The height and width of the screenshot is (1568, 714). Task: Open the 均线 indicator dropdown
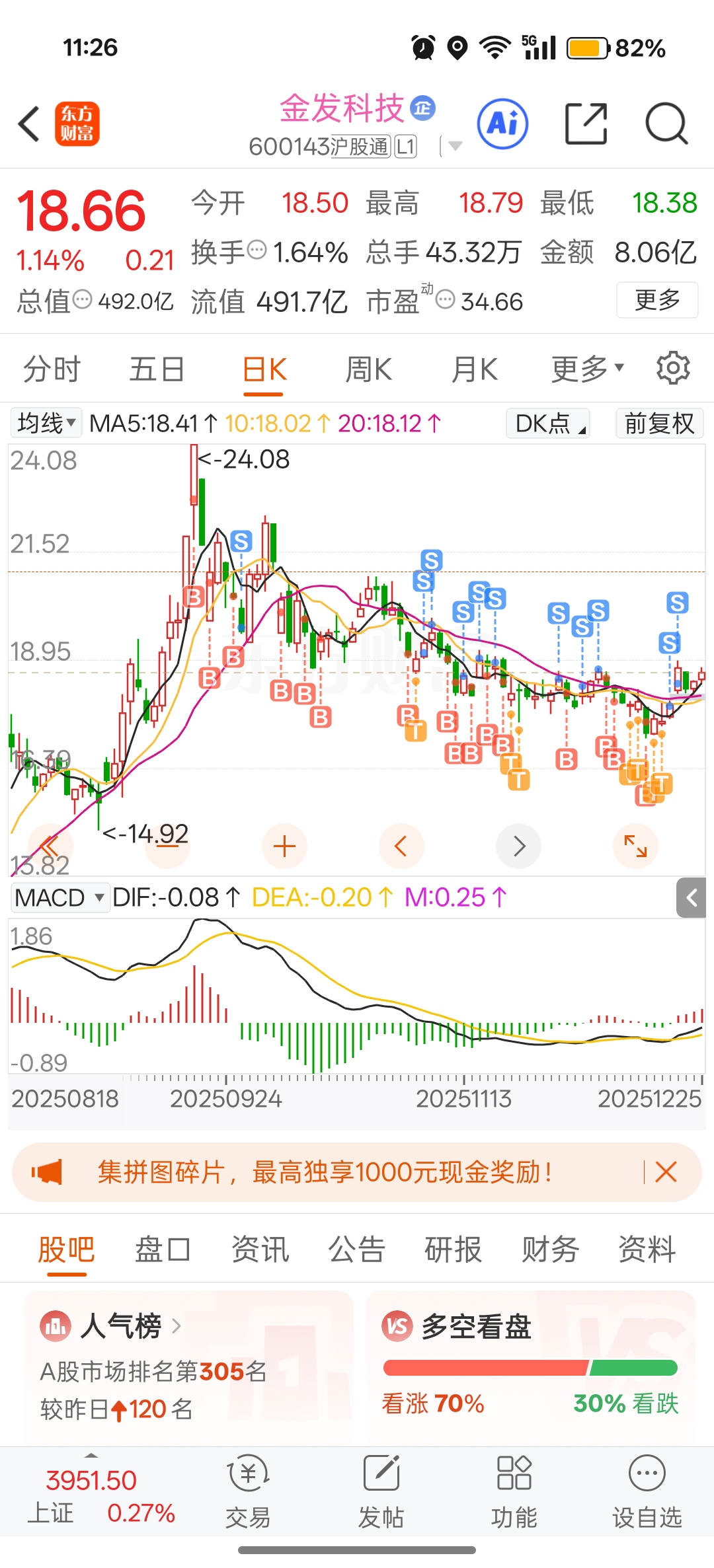point(46,423)
